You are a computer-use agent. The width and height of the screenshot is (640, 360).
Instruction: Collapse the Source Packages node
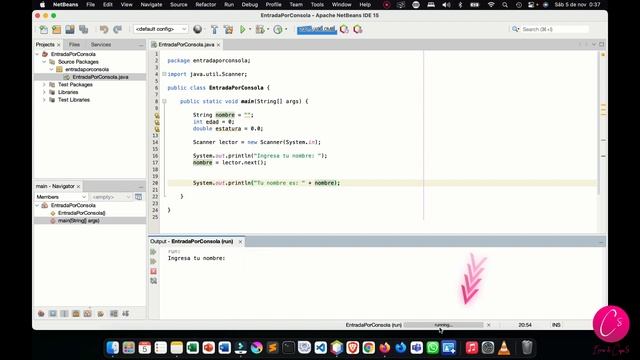tap(44, 62)
